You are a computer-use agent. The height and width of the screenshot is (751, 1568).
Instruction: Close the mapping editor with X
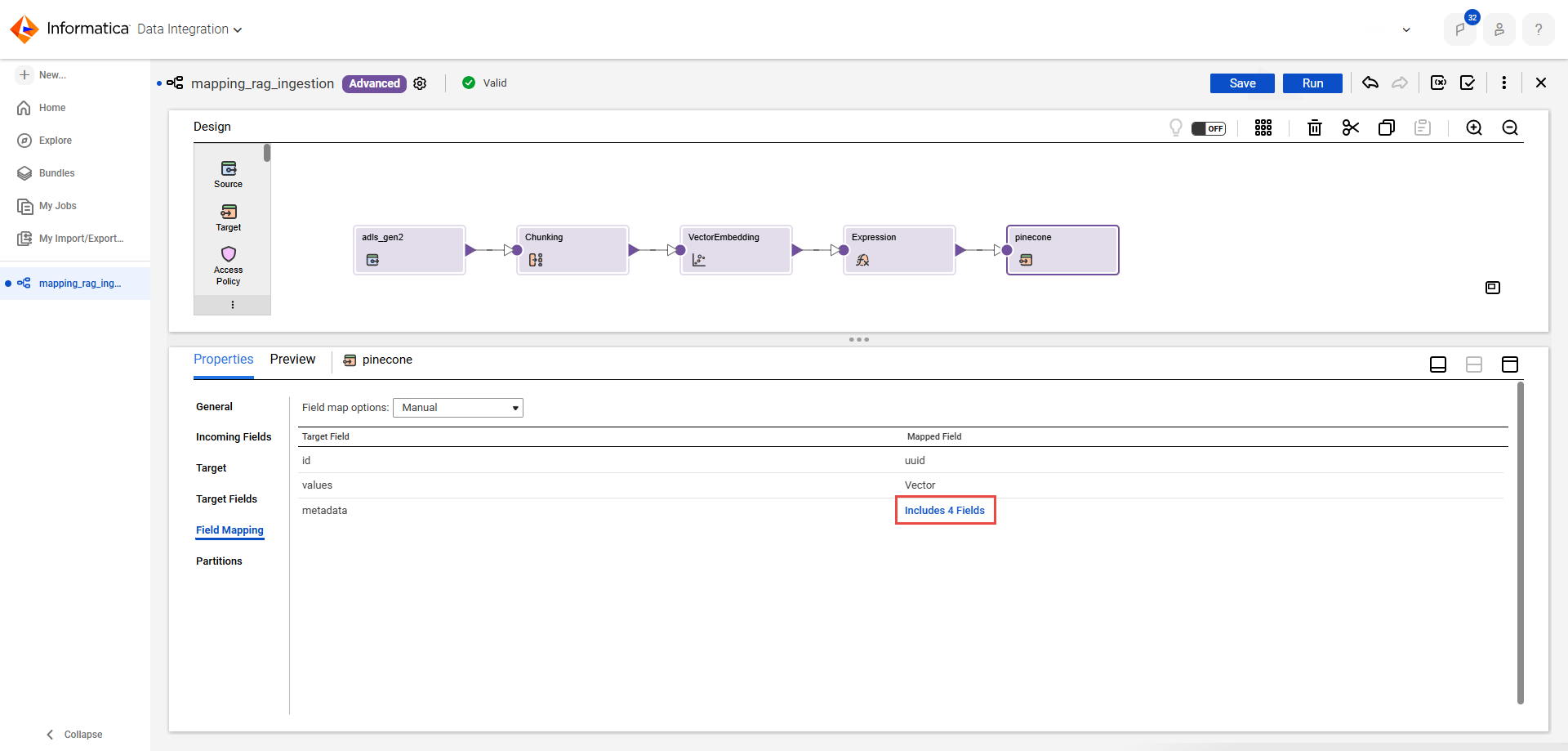point(1541,83)
